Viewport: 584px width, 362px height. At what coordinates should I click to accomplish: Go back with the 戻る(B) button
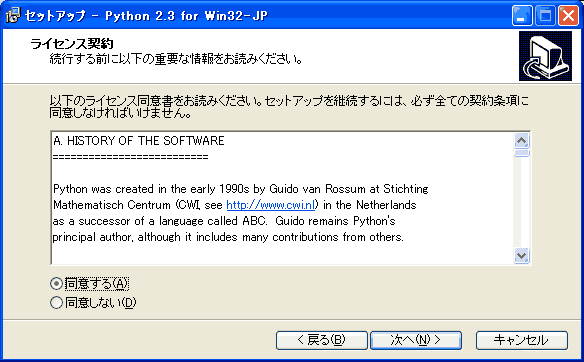(322, 340)
